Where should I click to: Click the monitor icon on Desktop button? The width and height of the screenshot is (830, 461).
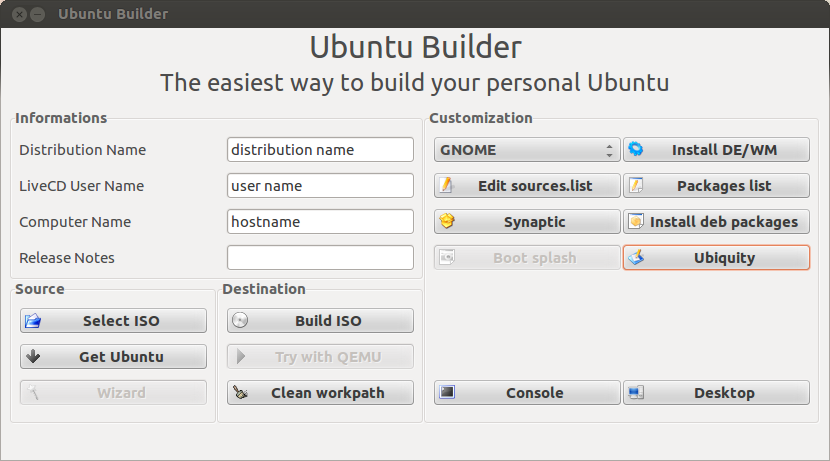click(636, 393)
